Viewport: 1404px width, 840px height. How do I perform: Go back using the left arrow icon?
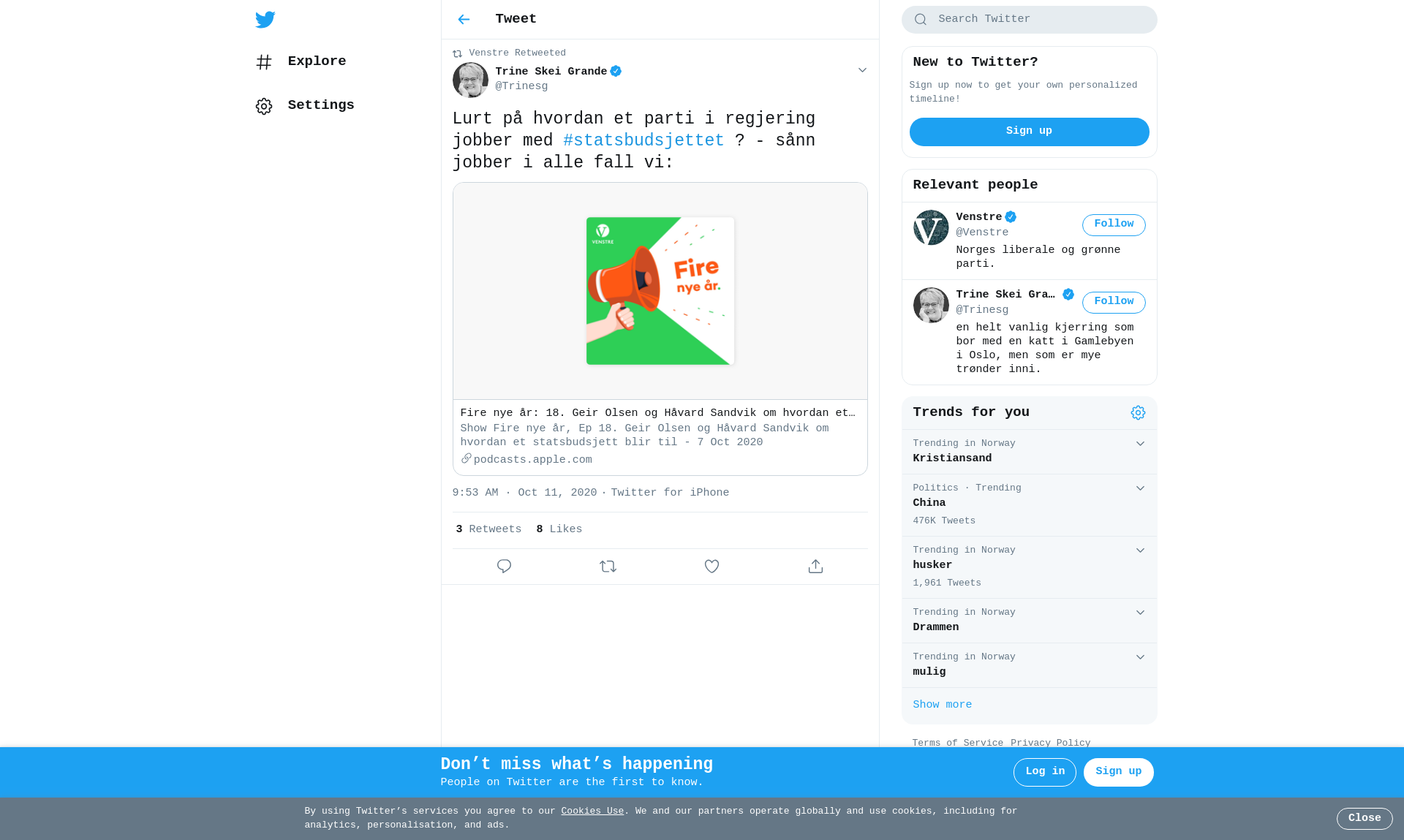(x=464, y=20)
